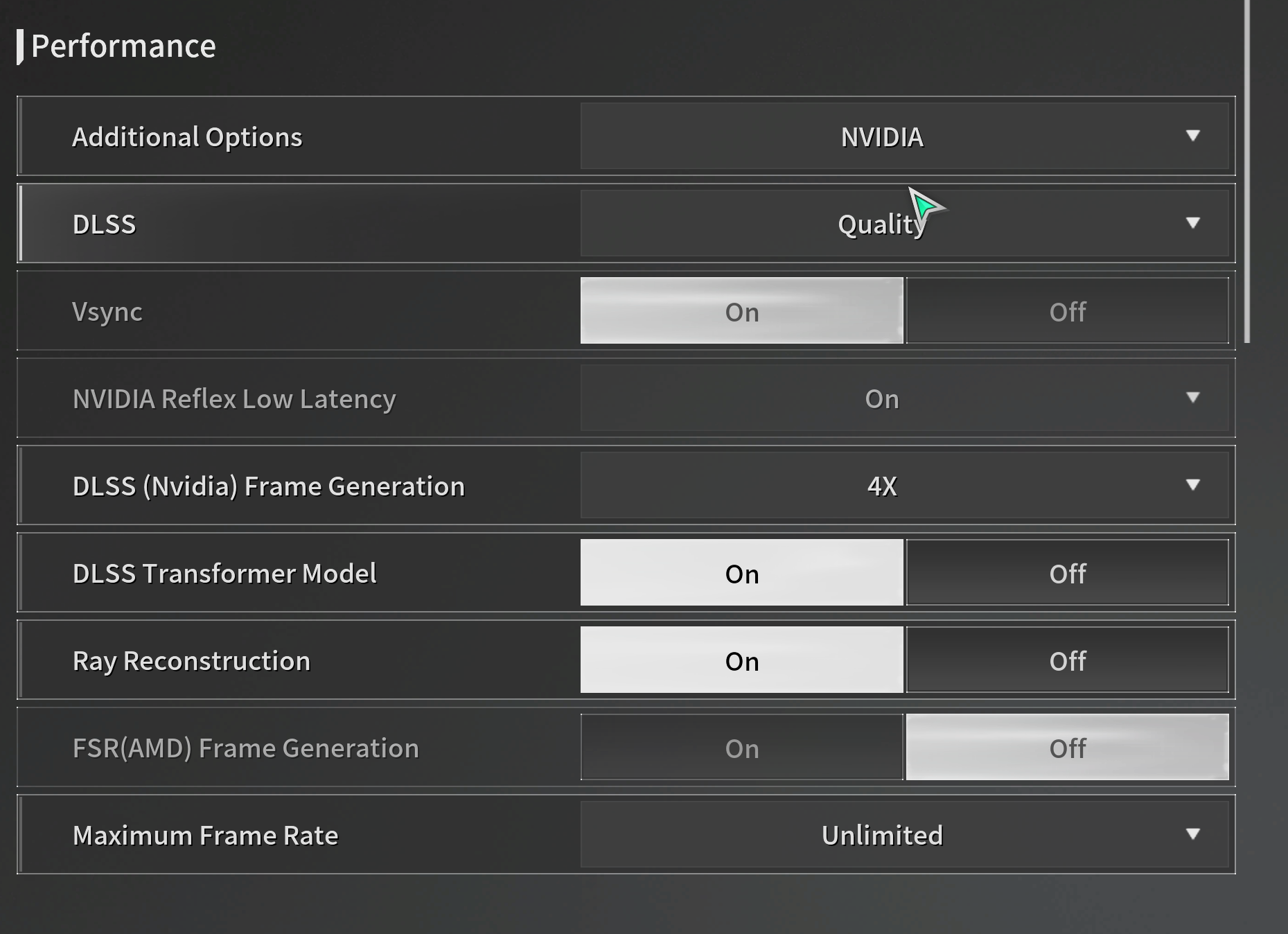Open the DLSS Frame Generation 4X dropdown
The width and height of the screenshot is (1288, 934).
tap(904, 485)
